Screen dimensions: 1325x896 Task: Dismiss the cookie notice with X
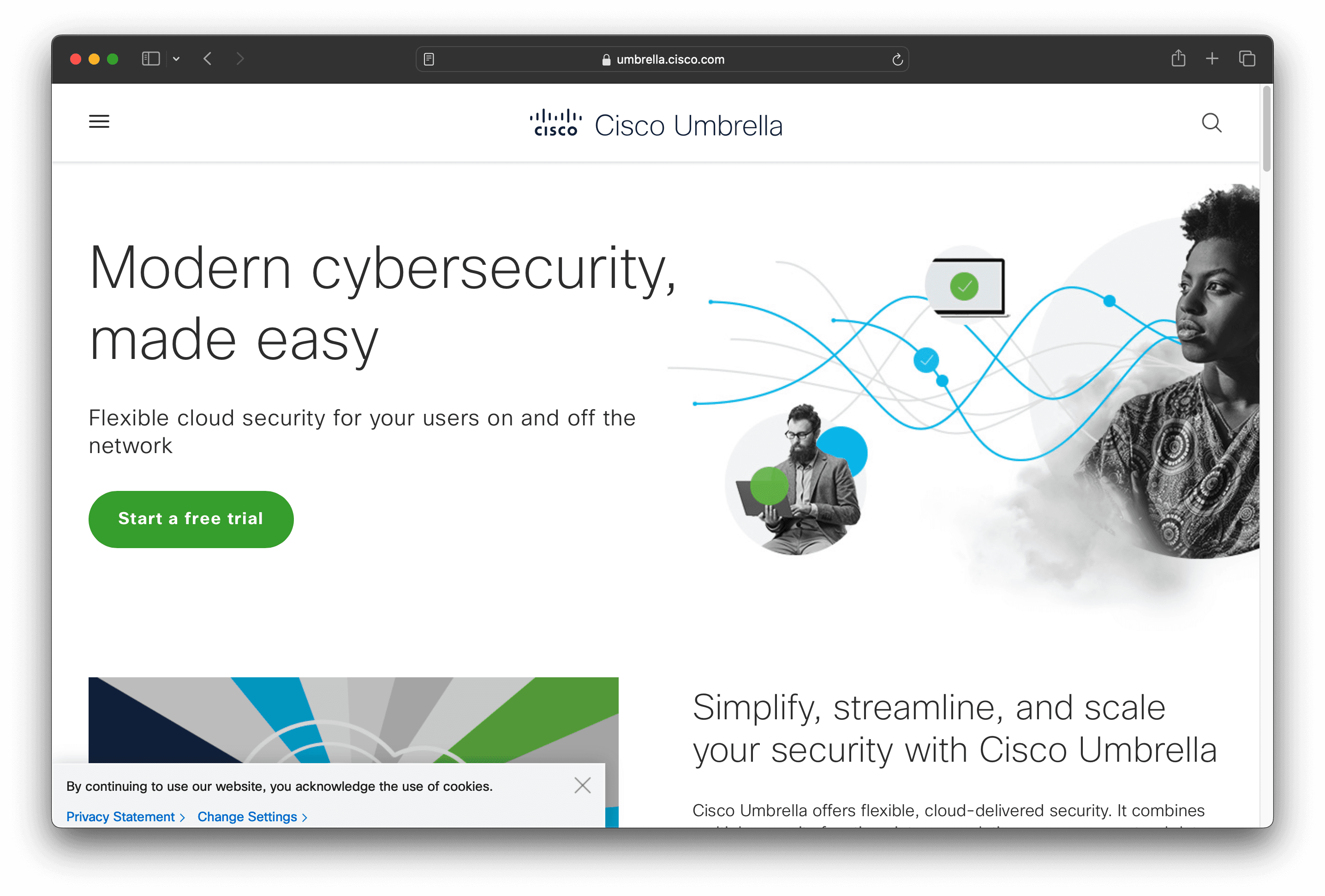click(582, 785)
